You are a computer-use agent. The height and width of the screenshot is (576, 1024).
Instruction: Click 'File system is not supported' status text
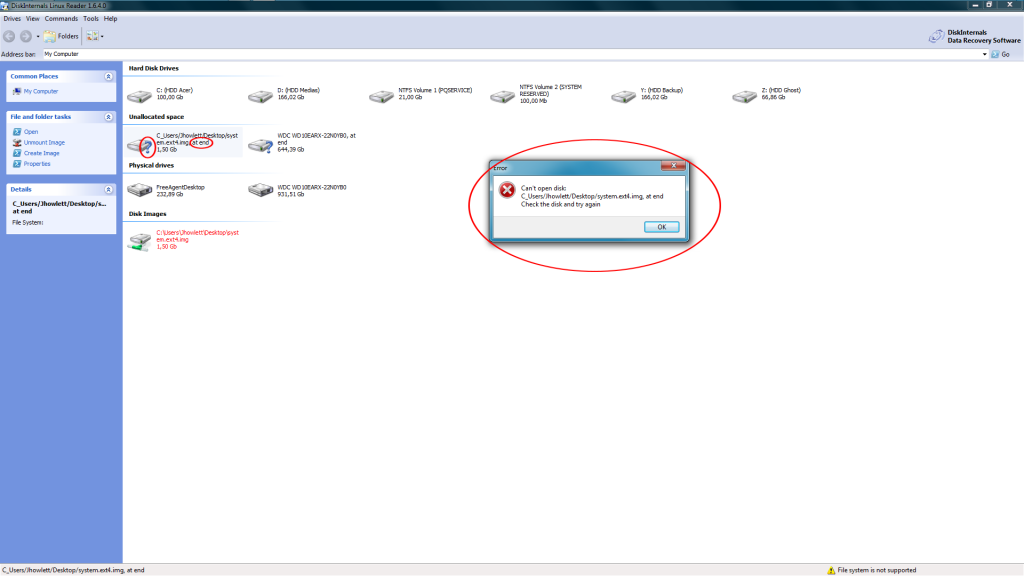pyautogui.click(x=876, y=570)
